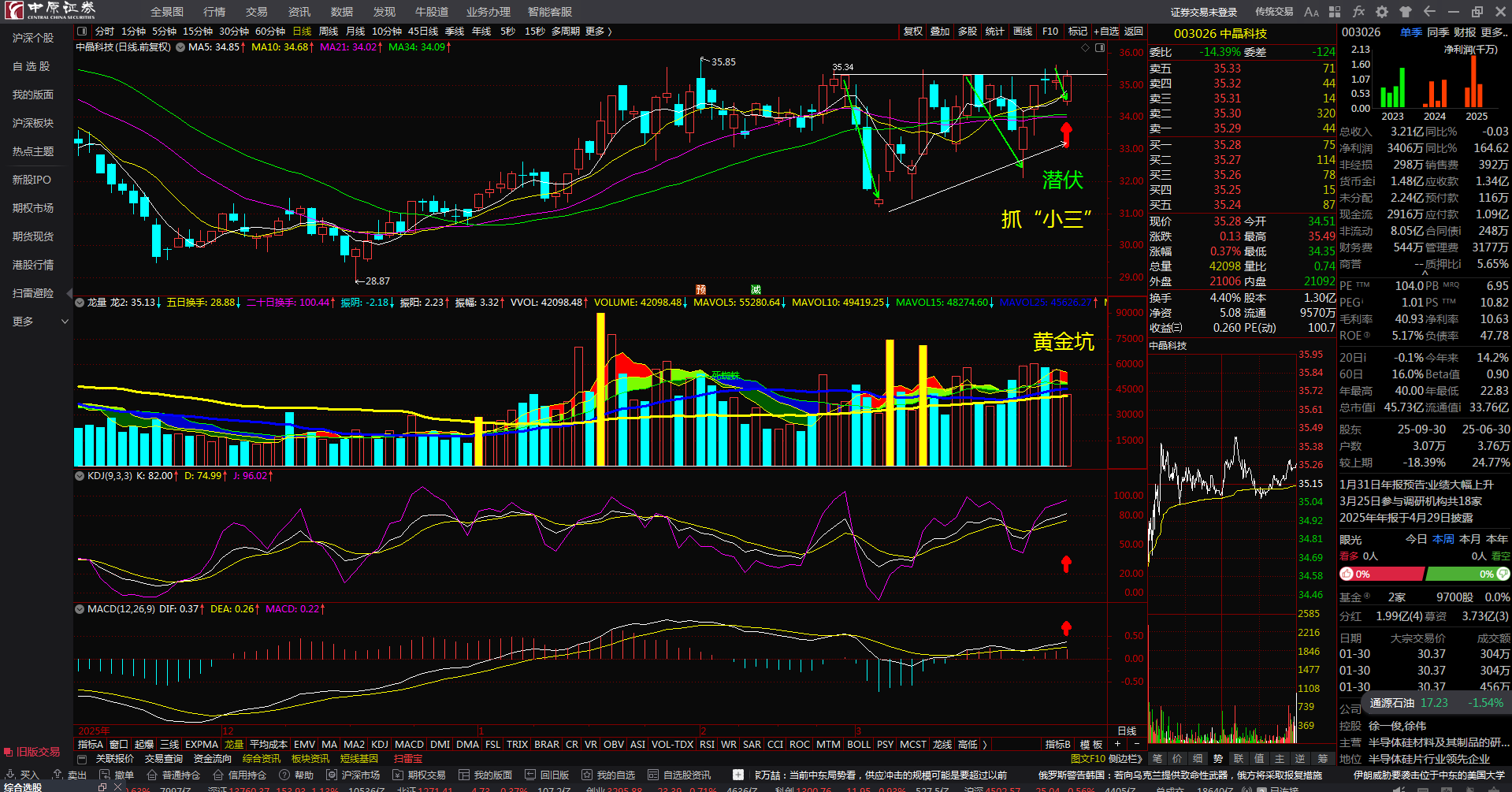
Task: Click the green 看空 sentiment bar
Action: tap(1469, 574)
